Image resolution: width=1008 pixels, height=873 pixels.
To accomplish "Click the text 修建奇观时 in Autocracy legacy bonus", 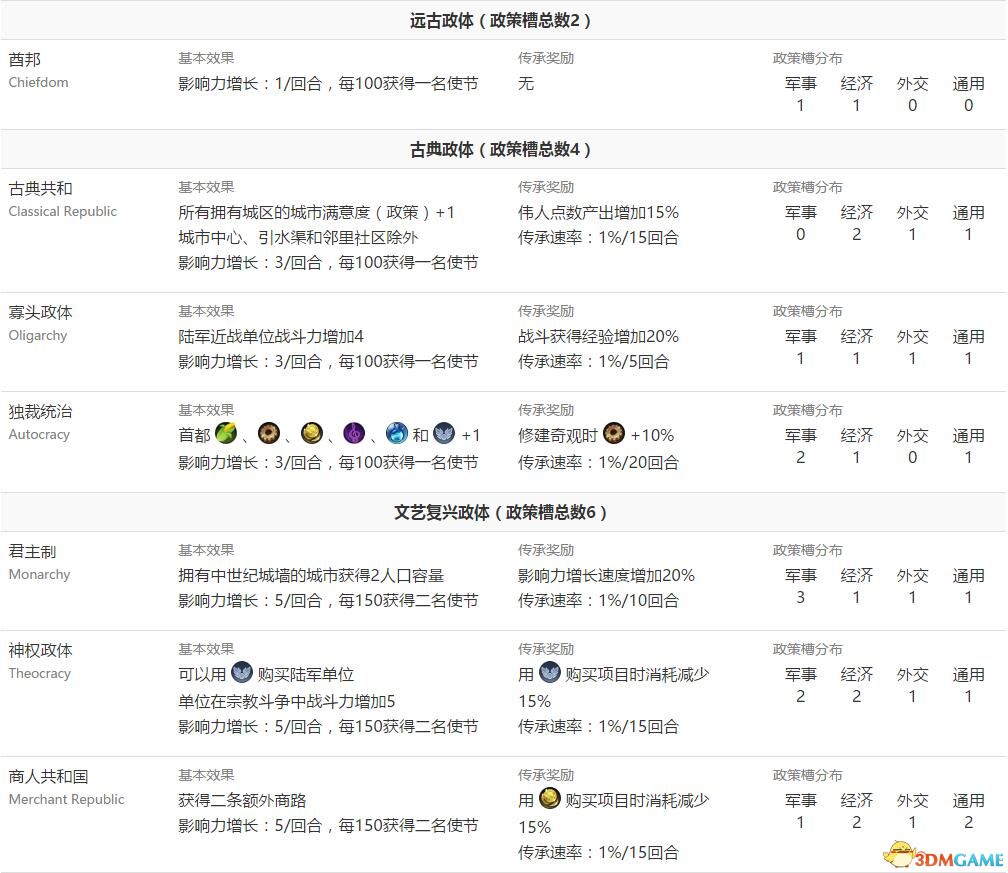I will coord(558,436).
